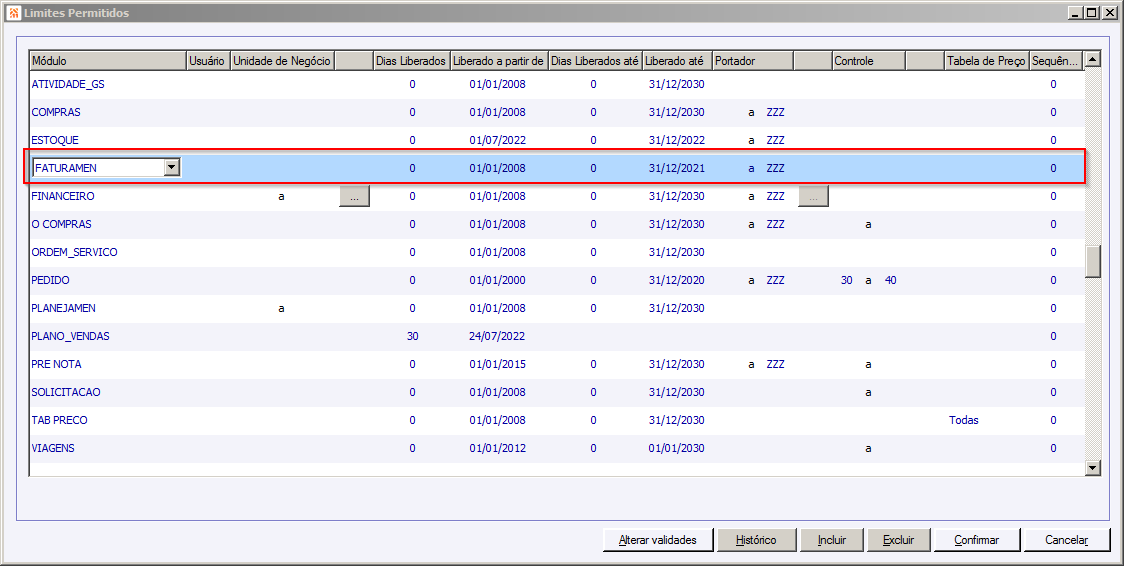
Task: Click Controle value 40 in PEDIDO row
Action: [890, 280]
